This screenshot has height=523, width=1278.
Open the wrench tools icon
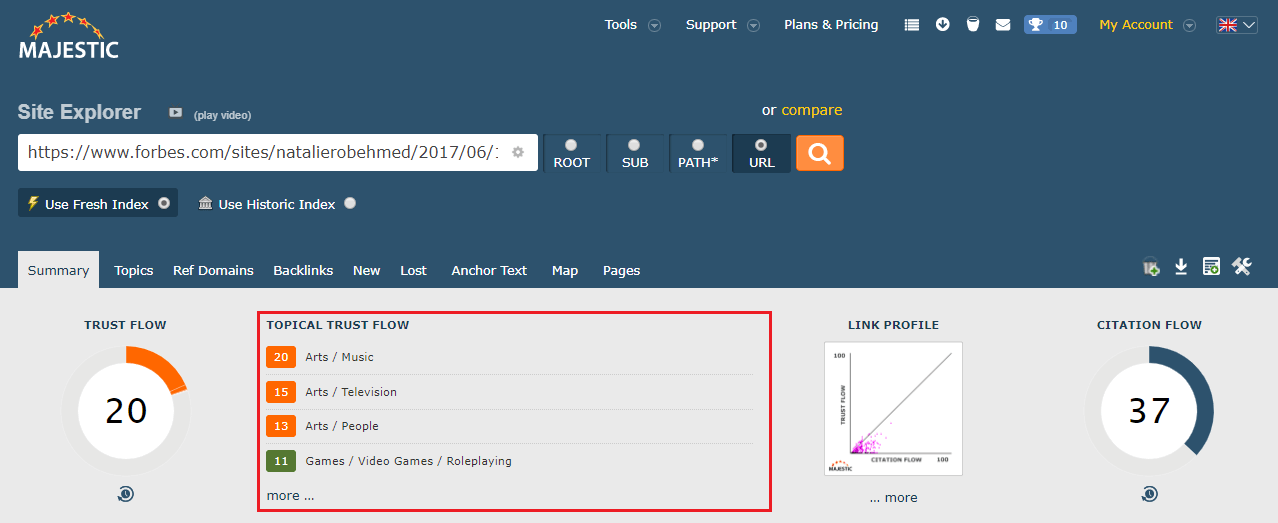tap(1242, 266)
